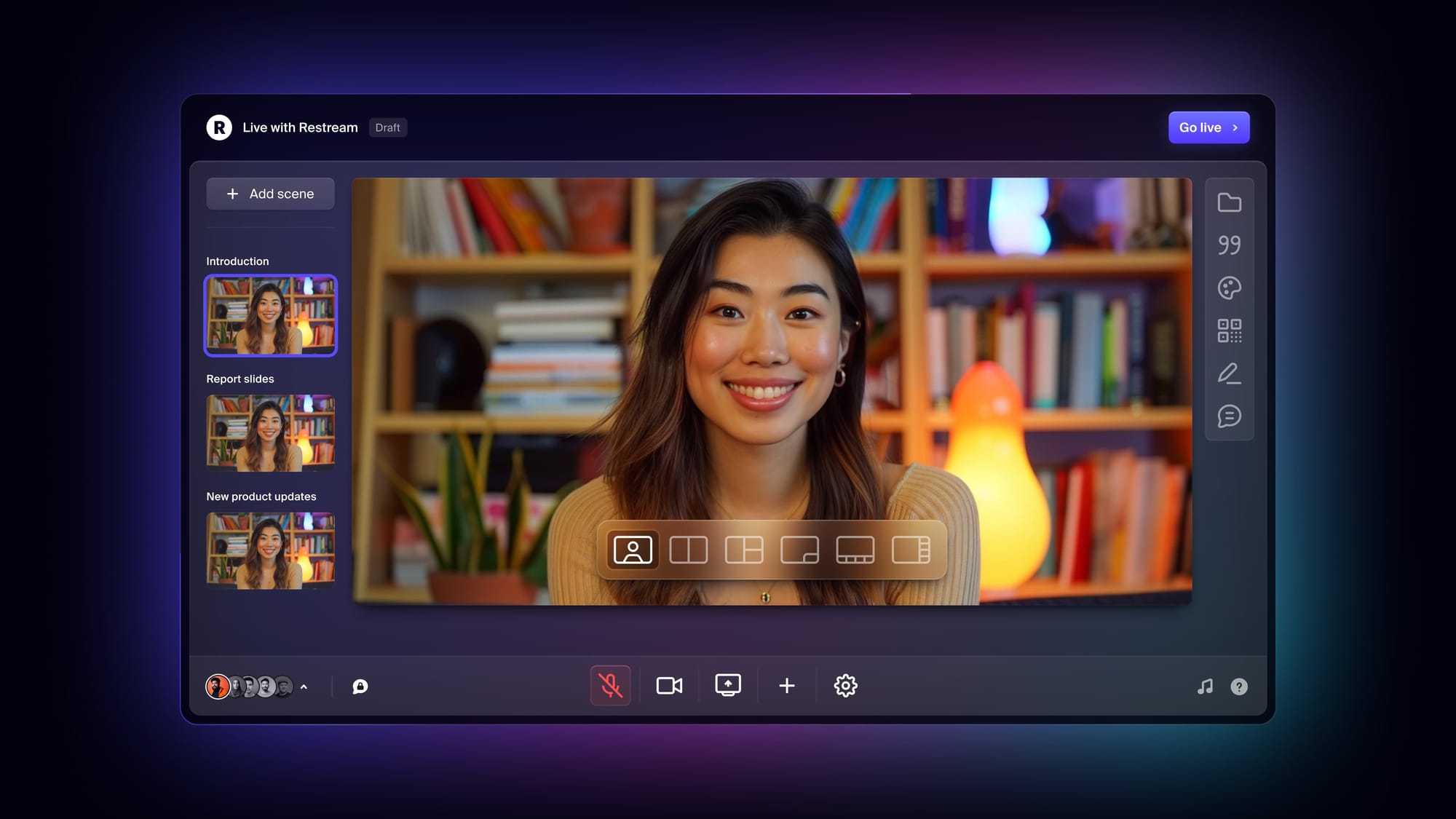The height and width of the screenshot is (819, 1456).
Task: Open the chat message panel
Action: point(1229,416)
